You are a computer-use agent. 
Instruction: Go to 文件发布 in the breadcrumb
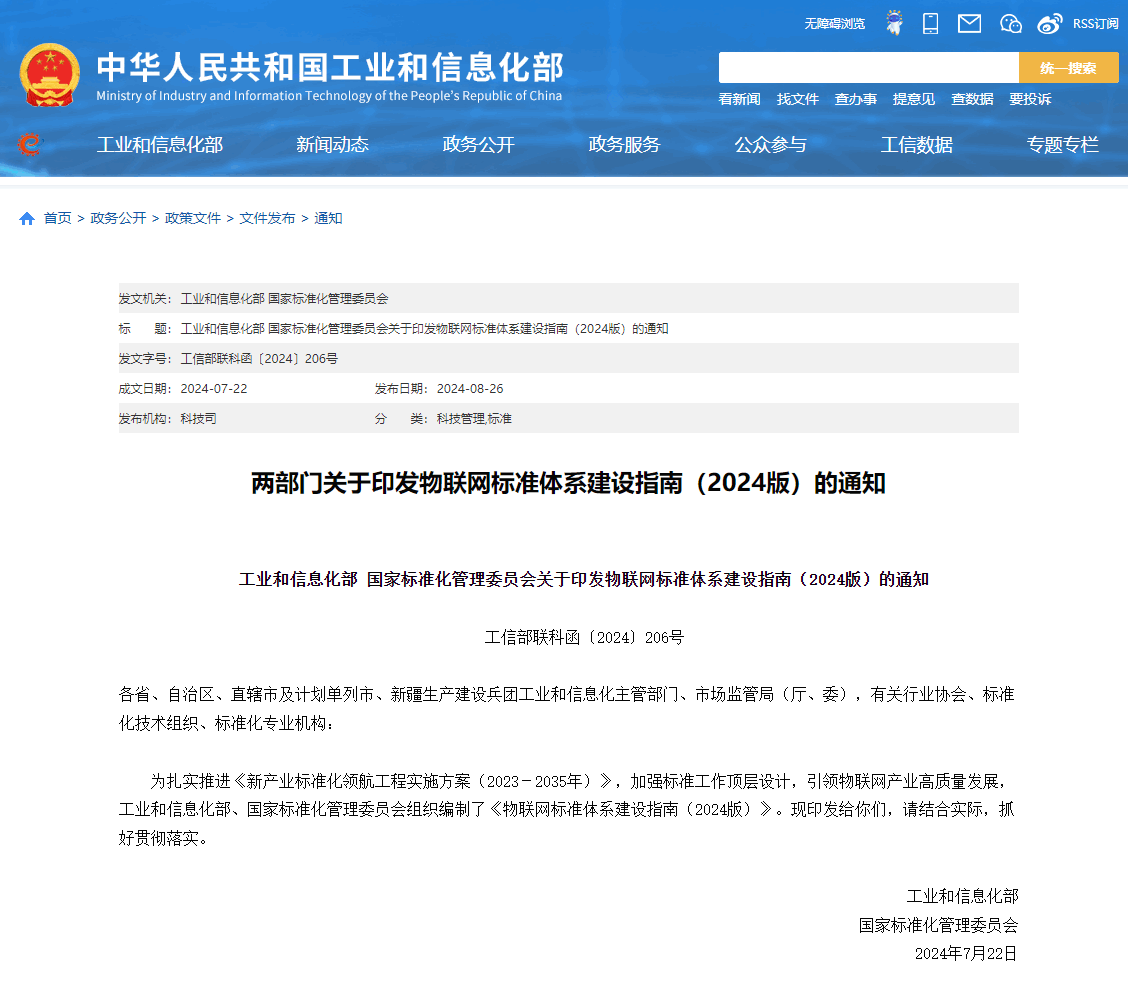[x=267, y=219]
